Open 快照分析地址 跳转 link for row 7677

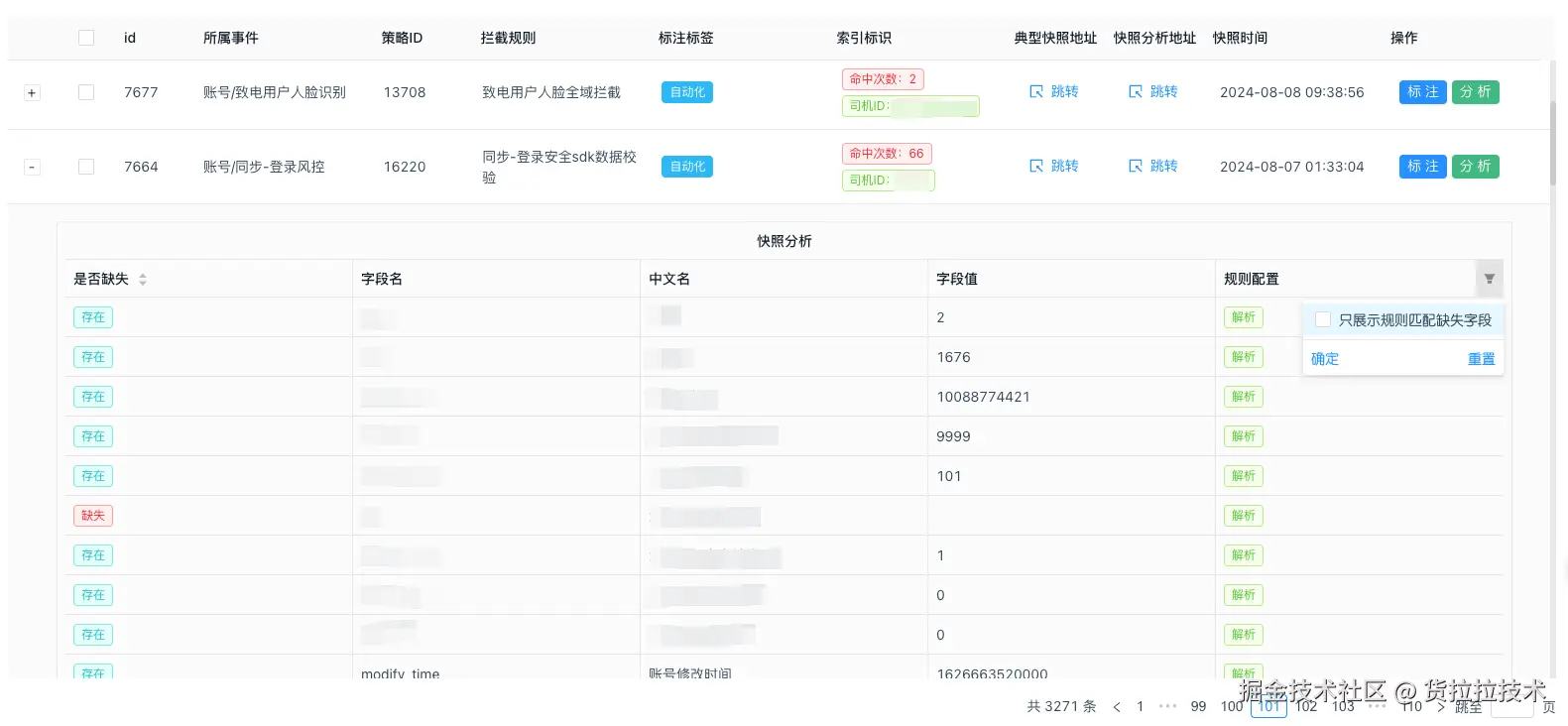point(1152,91)
